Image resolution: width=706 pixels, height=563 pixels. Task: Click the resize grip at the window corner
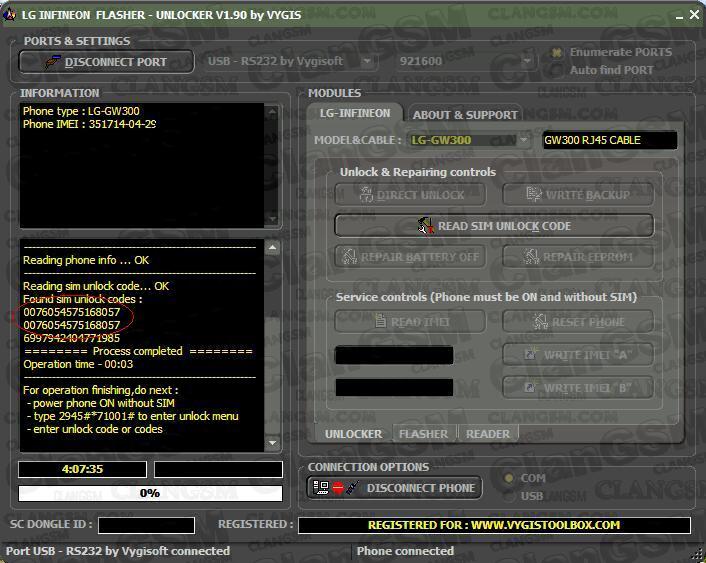point(699,556)
